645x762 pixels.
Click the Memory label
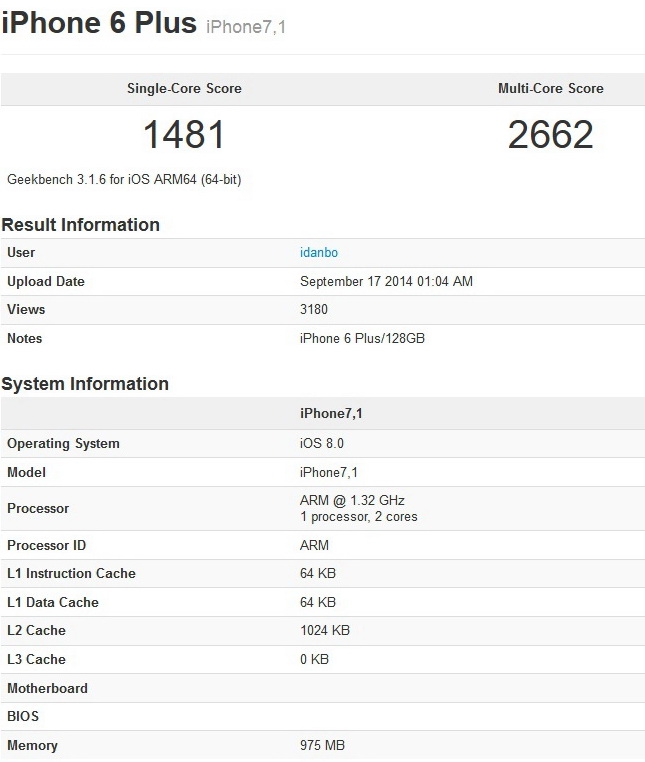pos(33,745)
